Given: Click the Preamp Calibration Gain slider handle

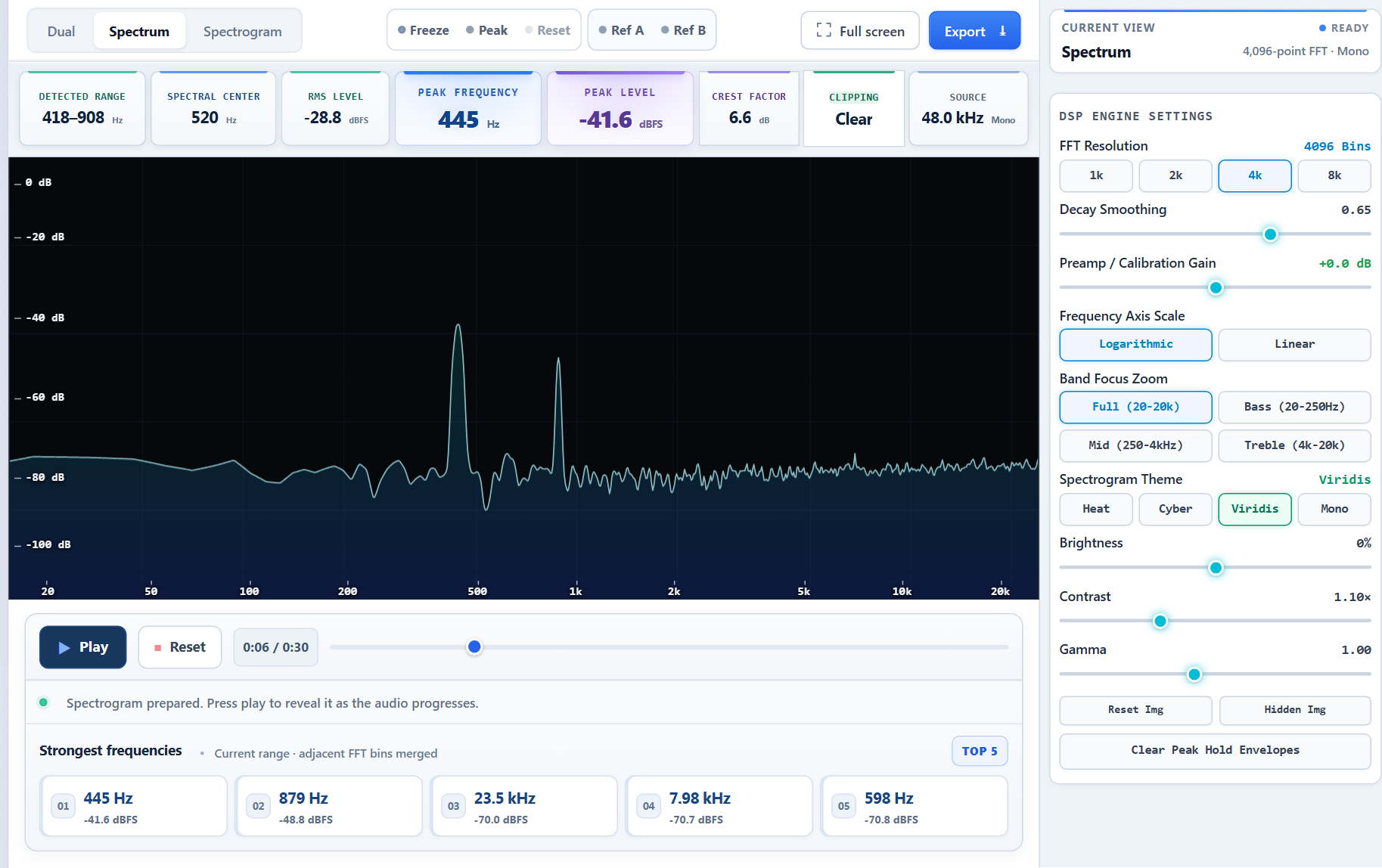Looking at the screenshot, I should point(1216,287).
